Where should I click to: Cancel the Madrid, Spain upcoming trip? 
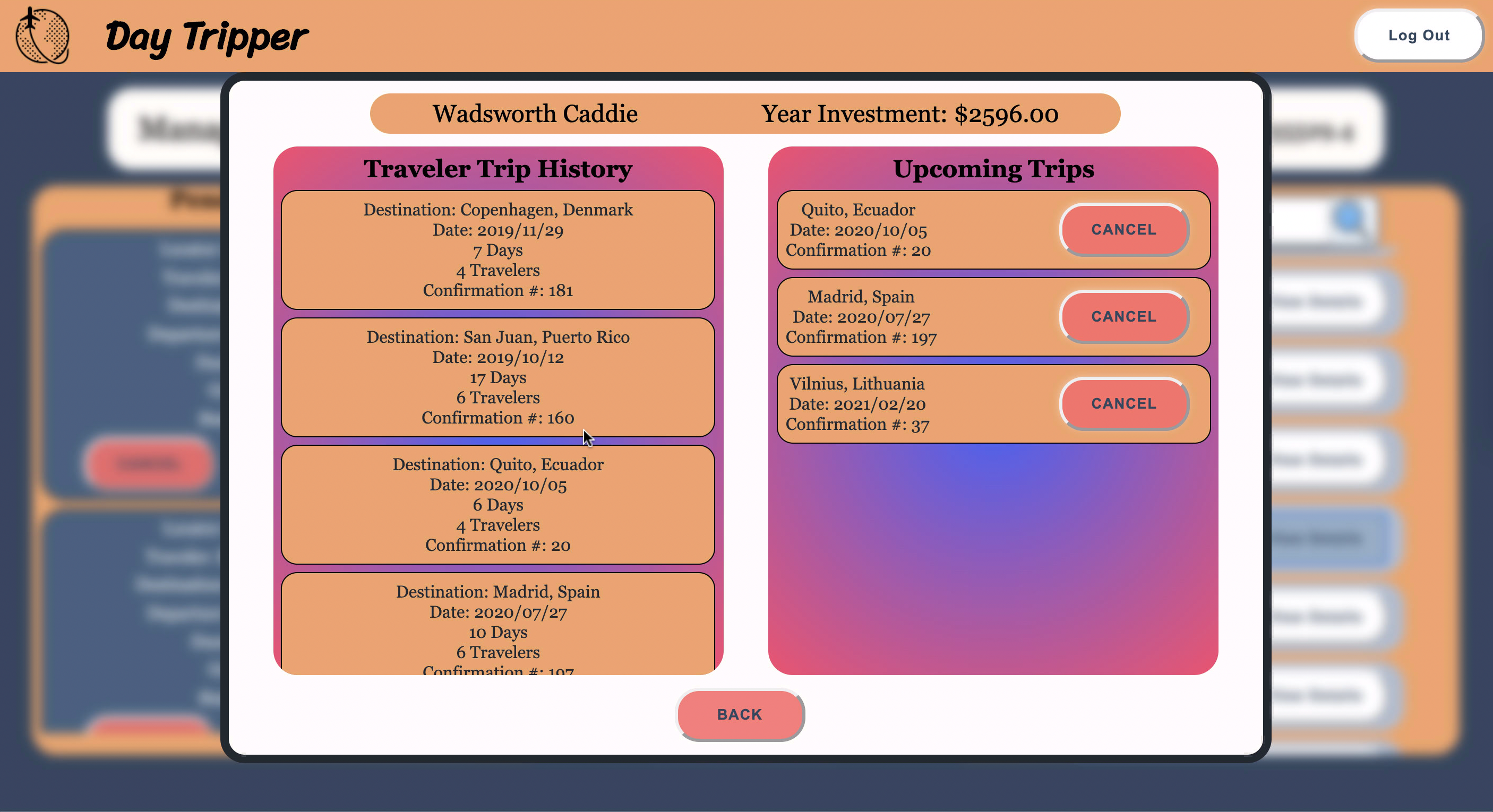pyautogui.click(x=1123, y=316)
